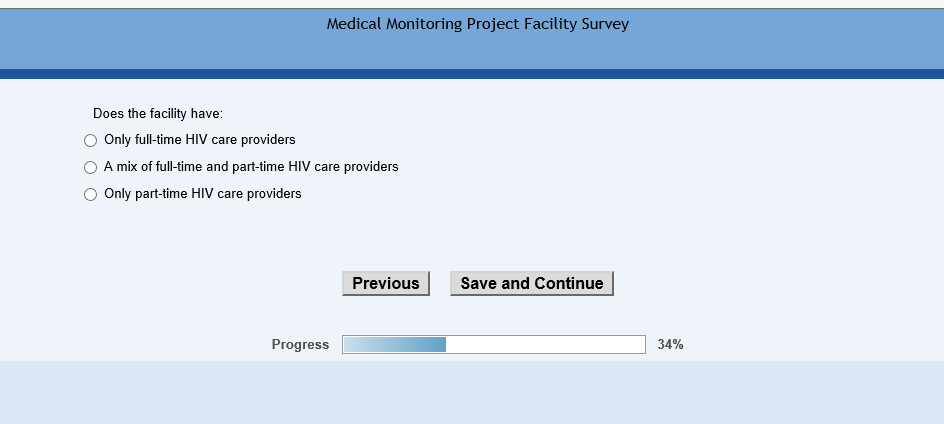This screenshot has width=944, height=424.
Task: Click the "A mix of full-time and part-time" label text
Action: click(251, 167)
